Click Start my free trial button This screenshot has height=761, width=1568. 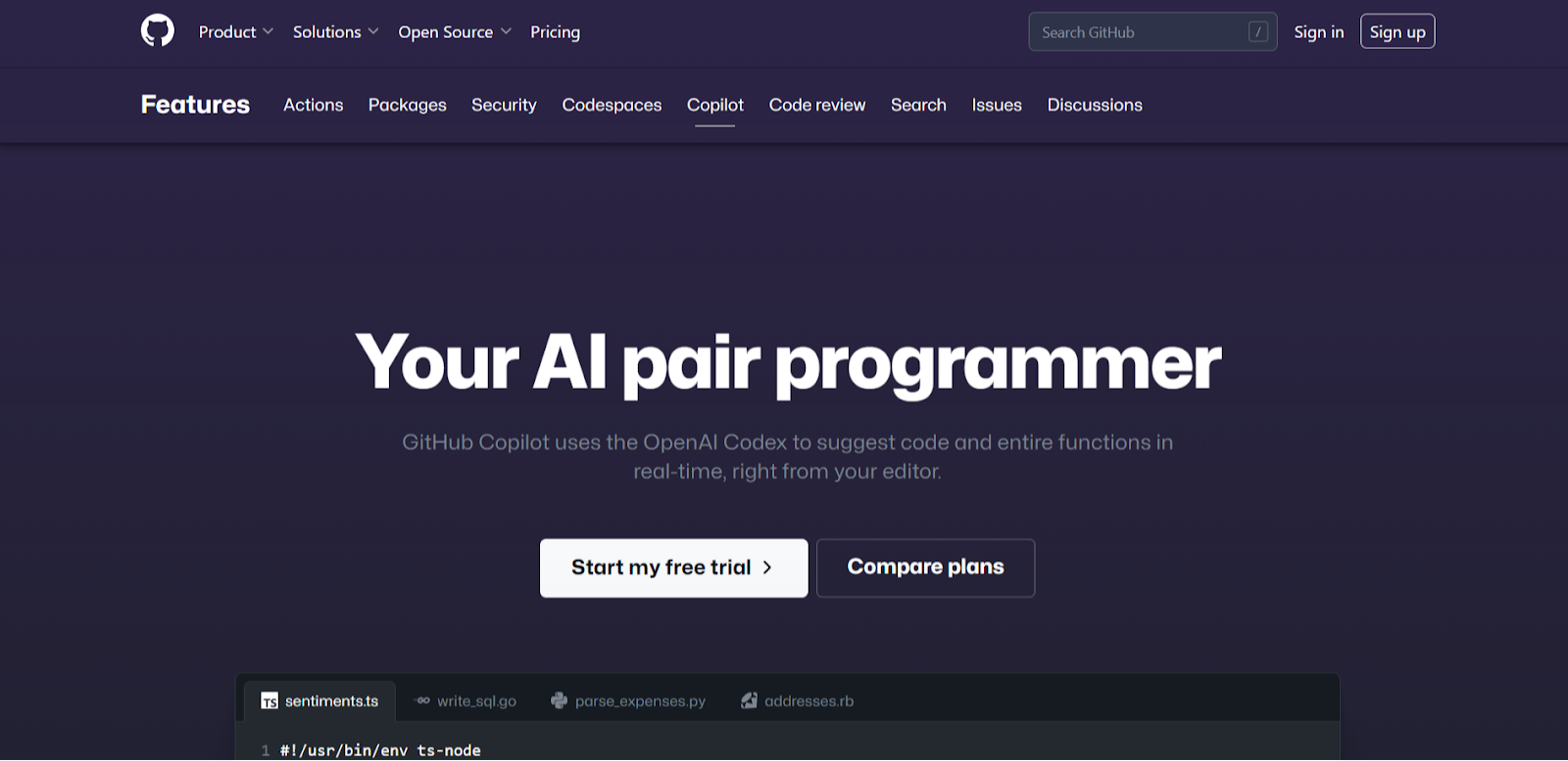pos(674,568)
